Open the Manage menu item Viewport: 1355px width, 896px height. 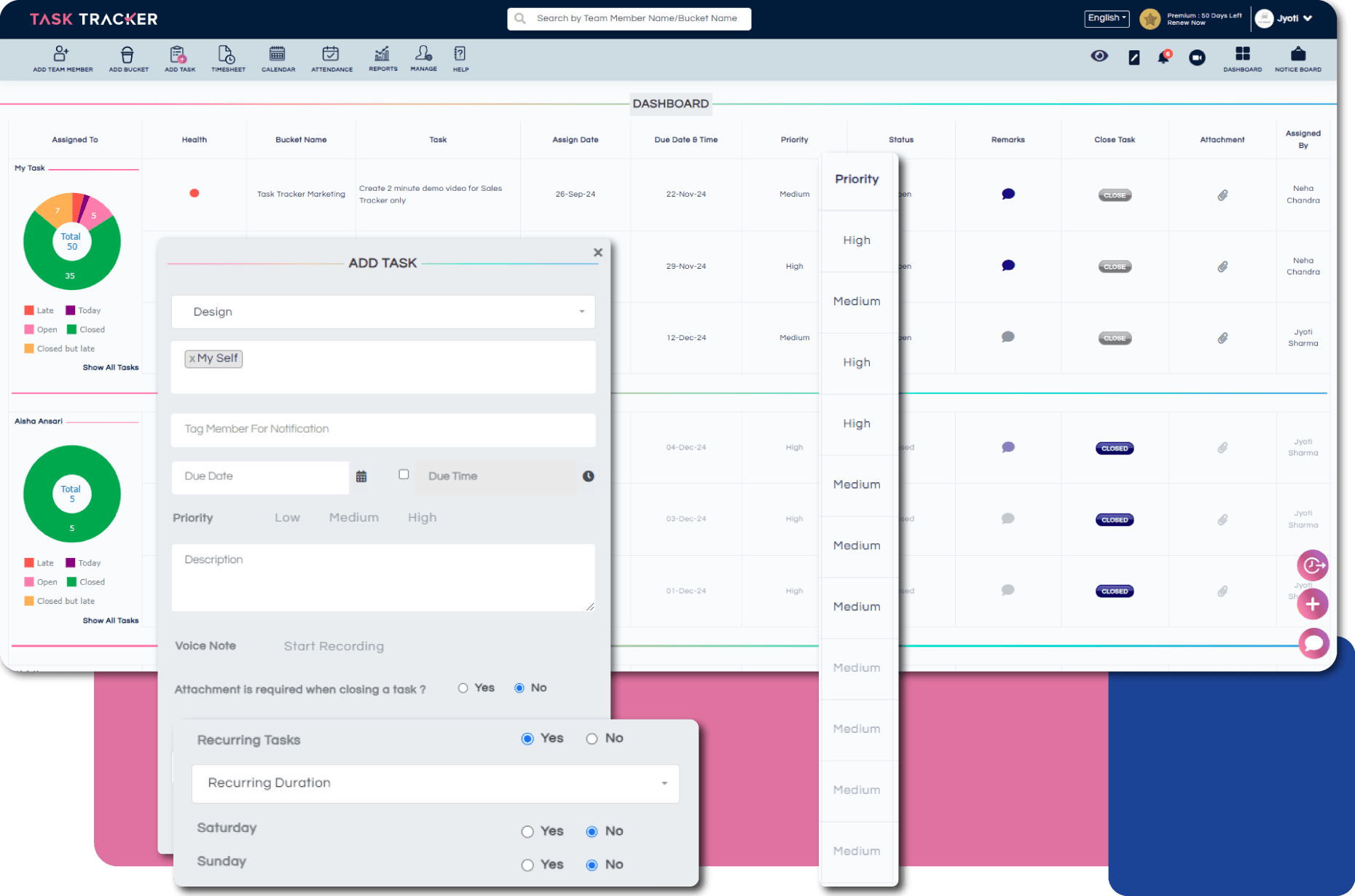tap(423, 58)
